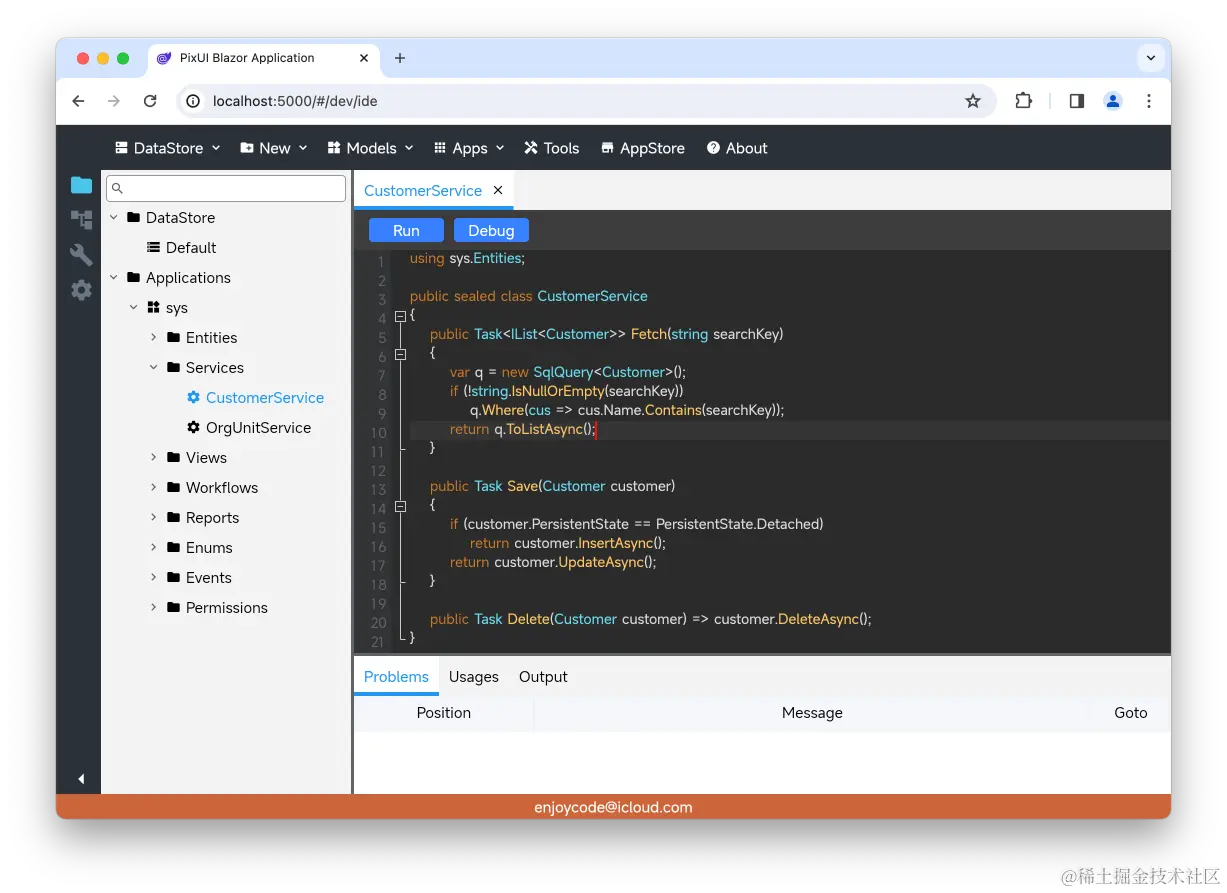Click the gear icon beside OrgUnitService
The height and width of the screenshot is (893, 1227).
click(x=194, y=427)
